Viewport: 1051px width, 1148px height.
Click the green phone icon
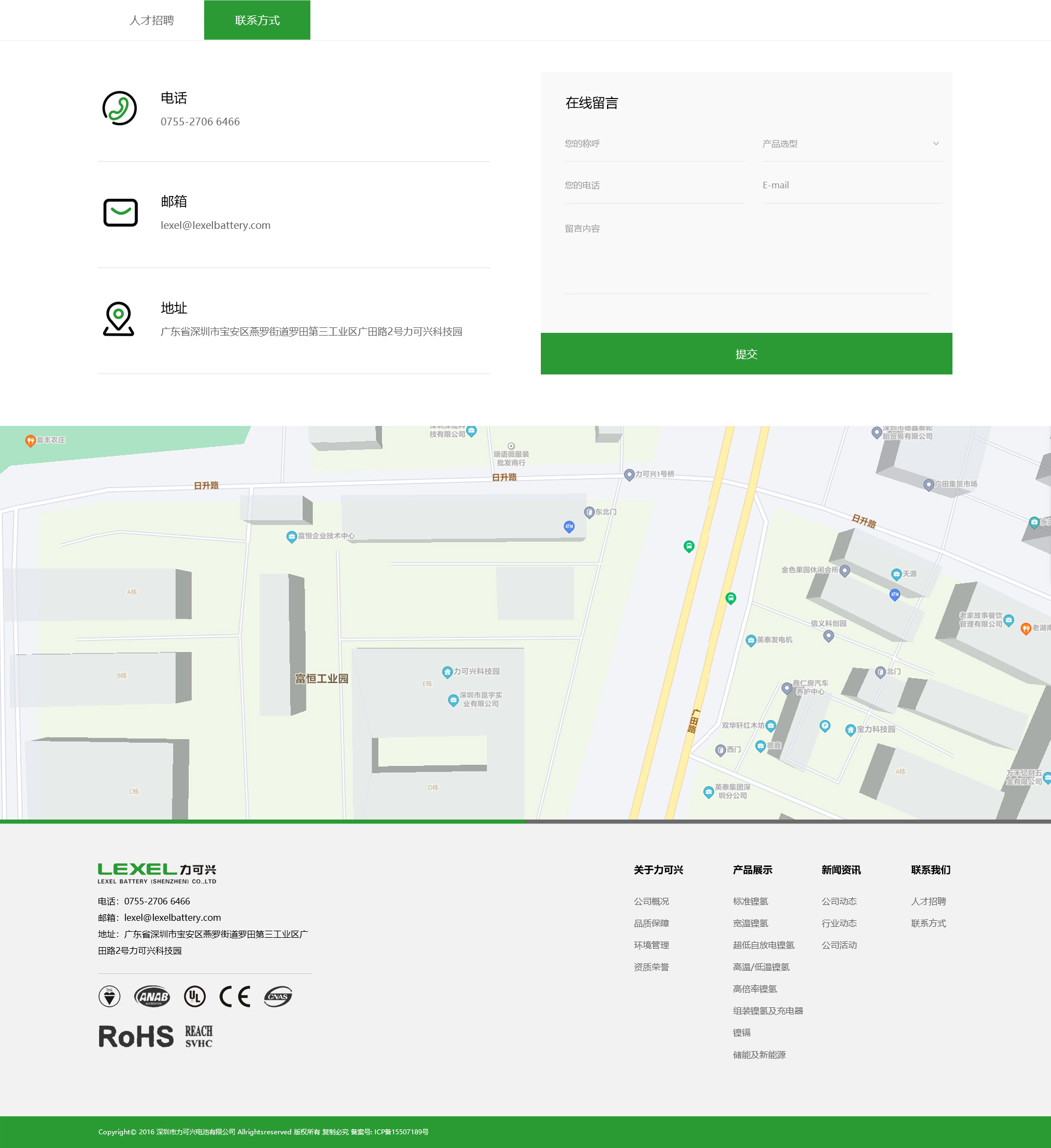click(x=119, y=108)
